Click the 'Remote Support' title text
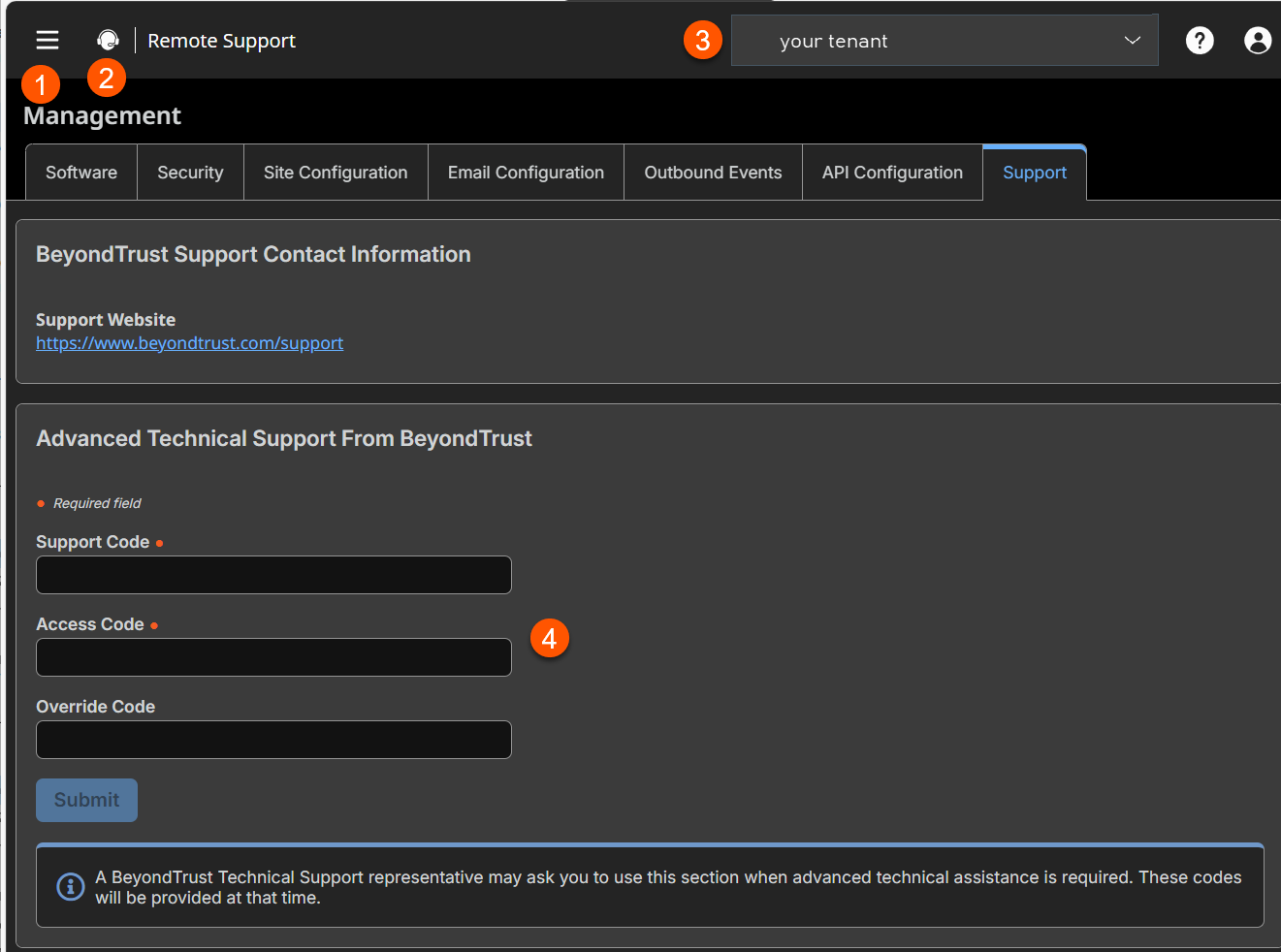 [x=221, y=41]
